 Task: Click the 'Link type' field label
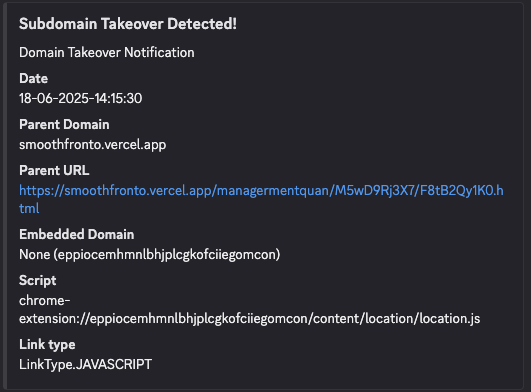[x=47, y=345]
